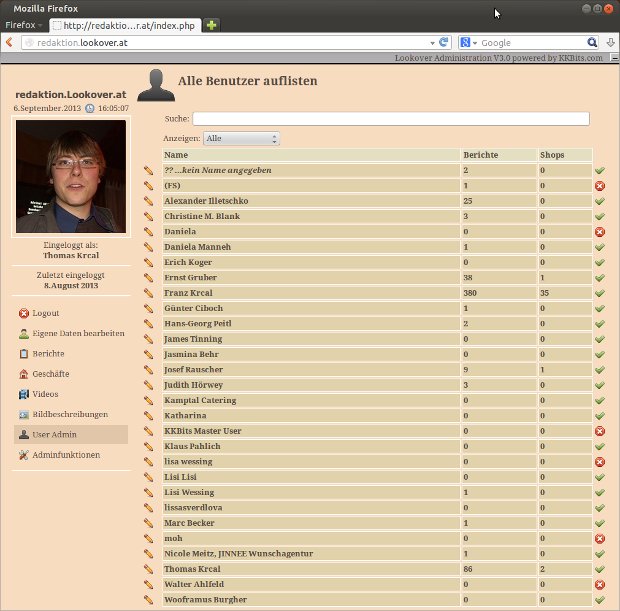Toggle green checkmark for Franz Krcal
This screenshot has width=620, height=611.
pos(600,293)
